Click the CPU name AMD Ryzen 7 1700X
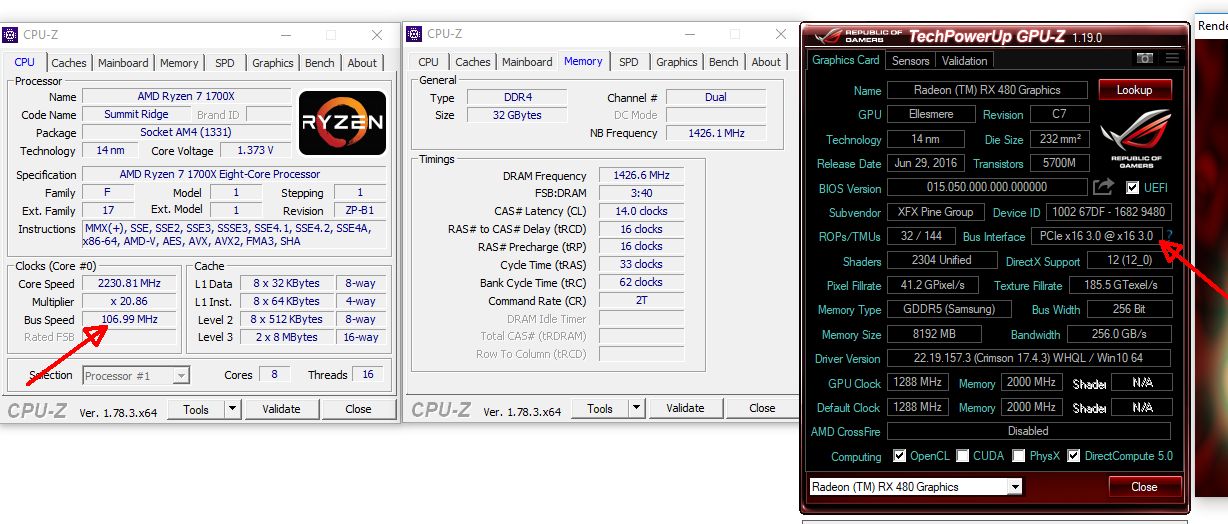The height and width of the screenshot is (524, 1228). (188, 97)
